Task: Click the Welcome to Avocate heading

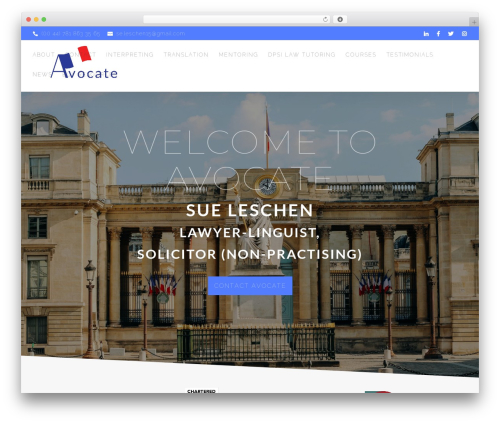Action: 250,161
